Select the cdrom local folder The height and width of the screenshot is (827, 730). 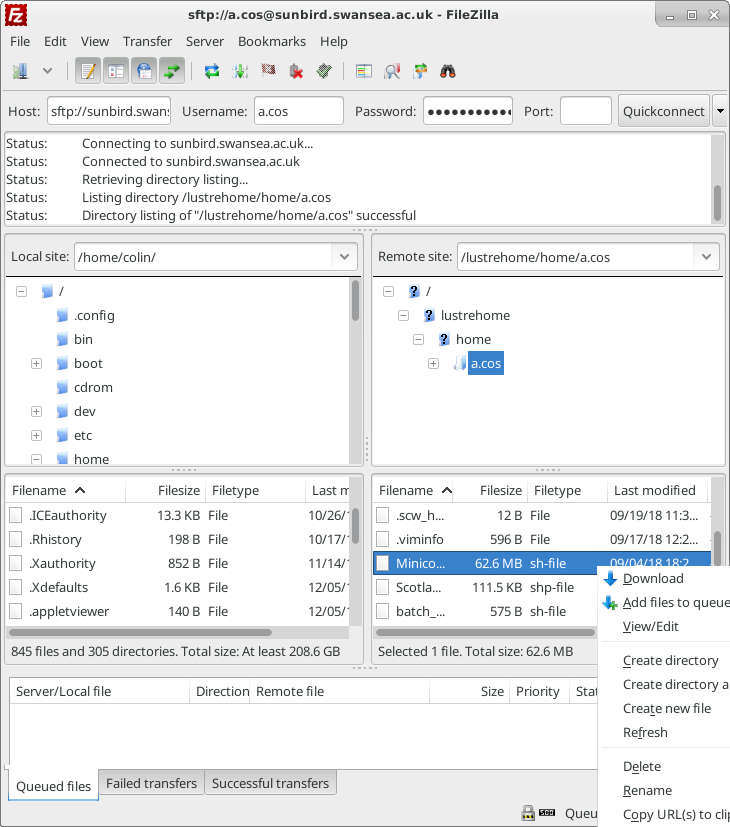(x=93, y=387)
